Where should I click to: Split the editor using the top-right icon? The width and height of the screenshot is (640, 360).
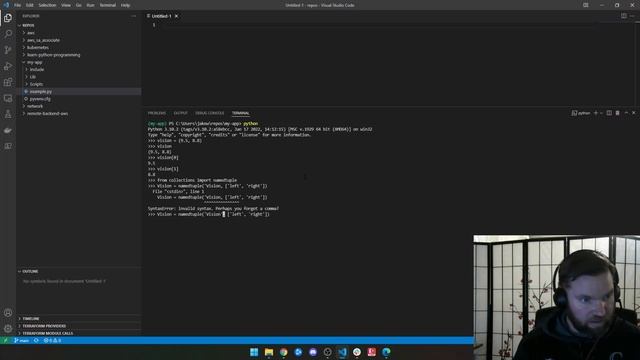(x=624, y=16)
